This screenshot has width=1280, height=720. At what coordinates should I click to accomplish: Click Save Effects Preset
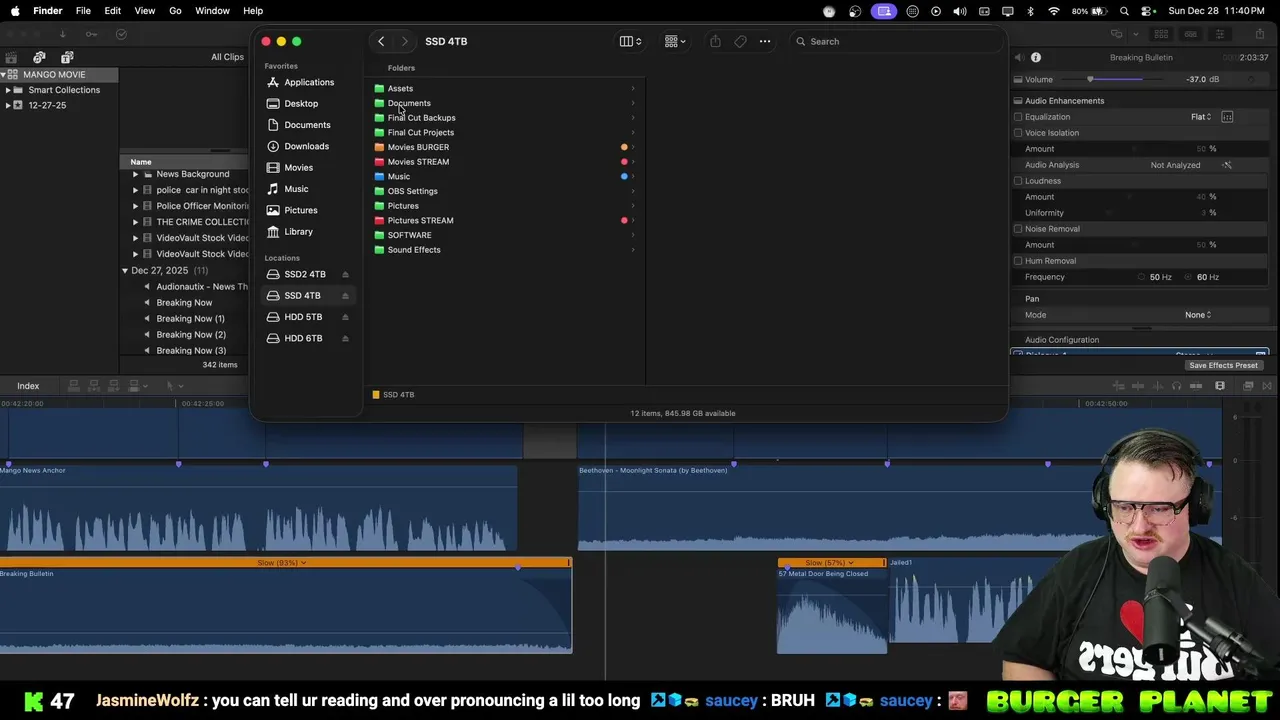coord(1223,365)
